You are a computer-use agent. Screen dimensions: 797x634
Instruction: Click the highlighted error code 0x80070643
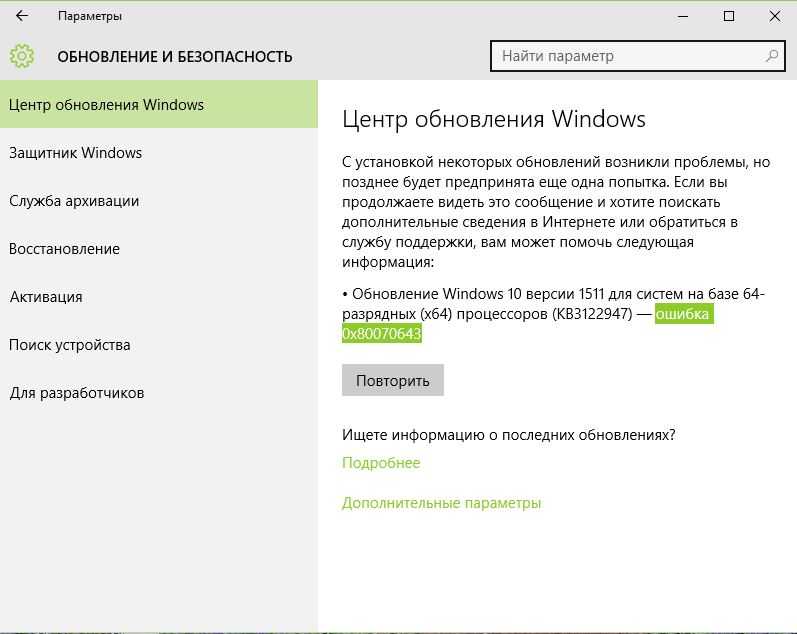(x=382, y=334)
